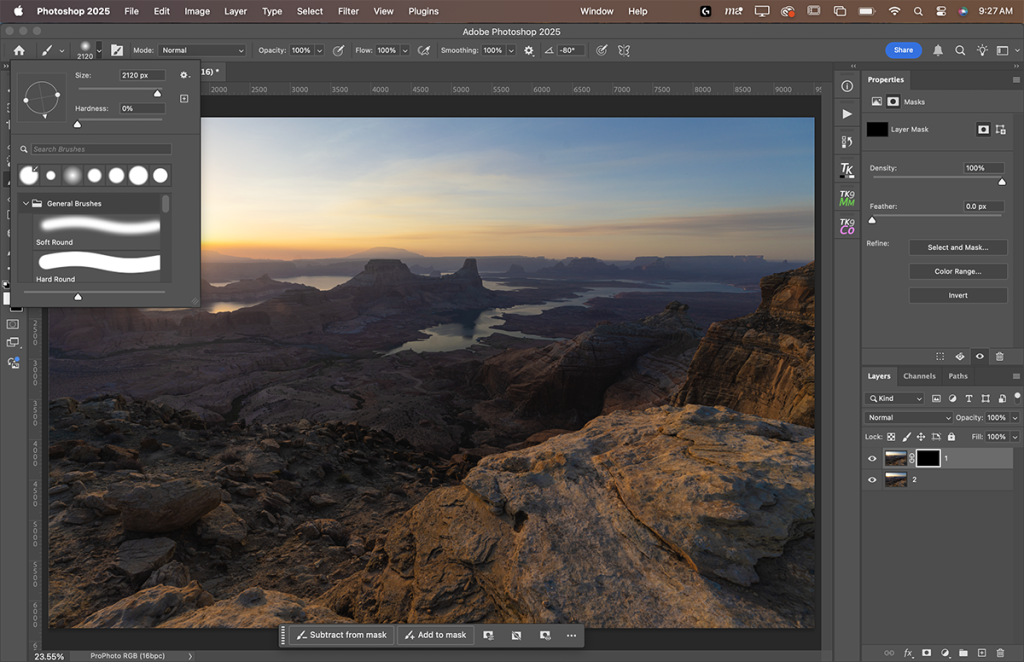Click the Select and Mask button

(x=957, y=247)
